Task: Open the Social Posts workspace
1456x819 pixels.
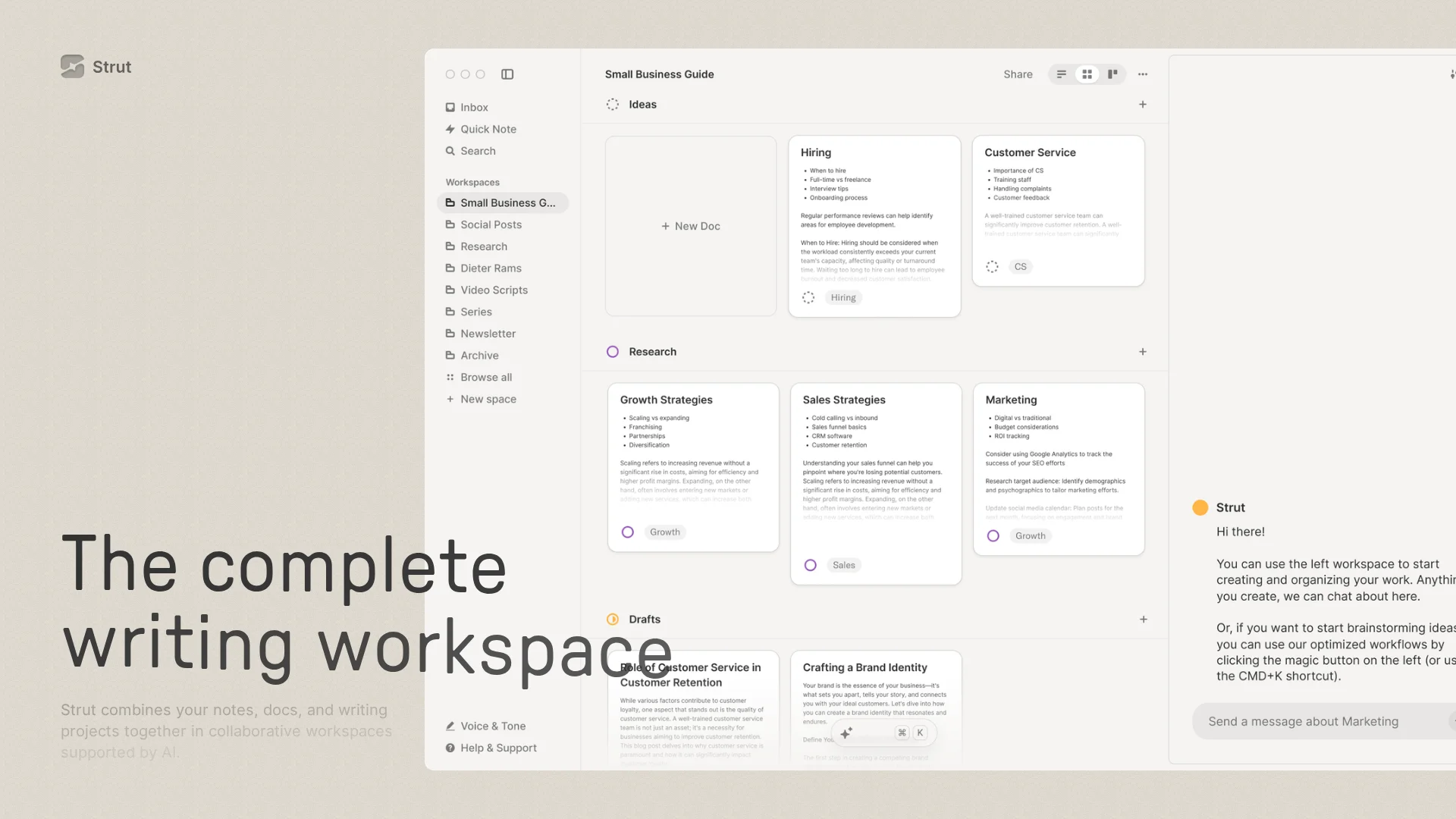Action: (491, 224)
